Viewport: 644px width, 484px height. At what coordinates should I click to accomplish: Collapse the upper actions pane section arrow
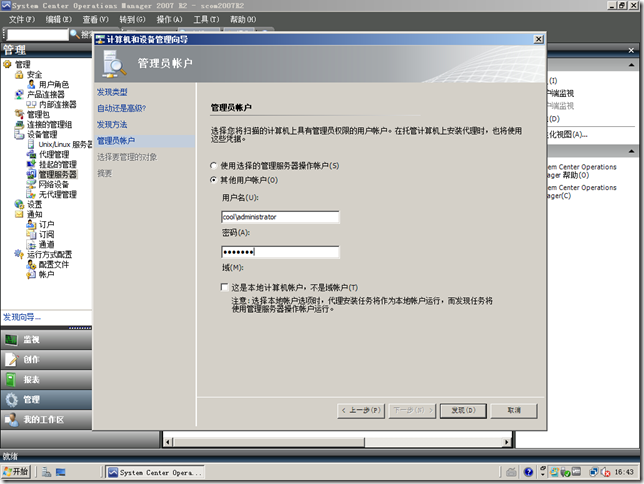[x=631, y=65]
